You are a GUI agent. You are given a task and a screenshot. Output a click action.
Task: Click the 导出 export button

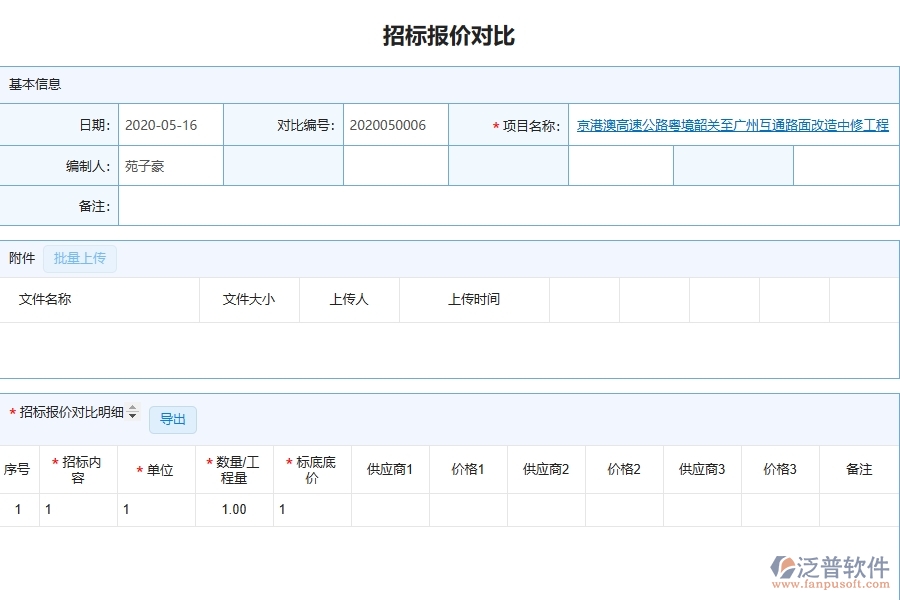[172, 419]
